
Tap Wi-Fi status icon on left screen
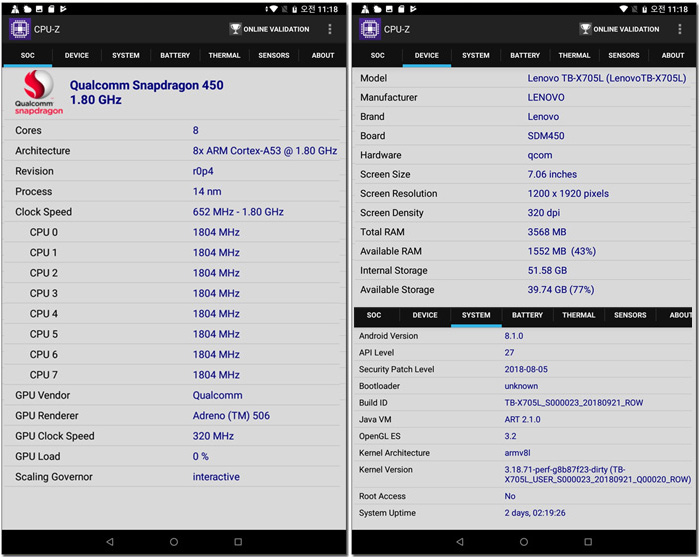pos(273,9)
